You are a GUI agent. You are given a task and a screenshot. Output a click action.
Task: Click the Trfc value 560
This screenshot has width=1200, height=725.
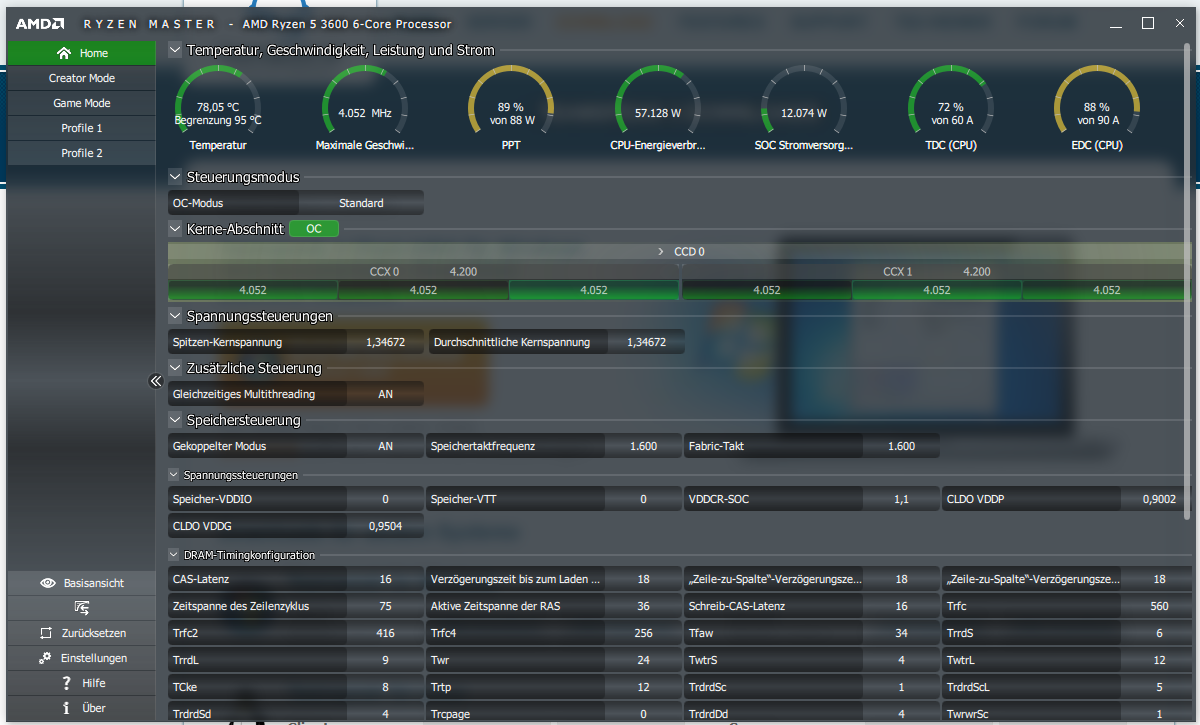click(x=1159, y=606)
